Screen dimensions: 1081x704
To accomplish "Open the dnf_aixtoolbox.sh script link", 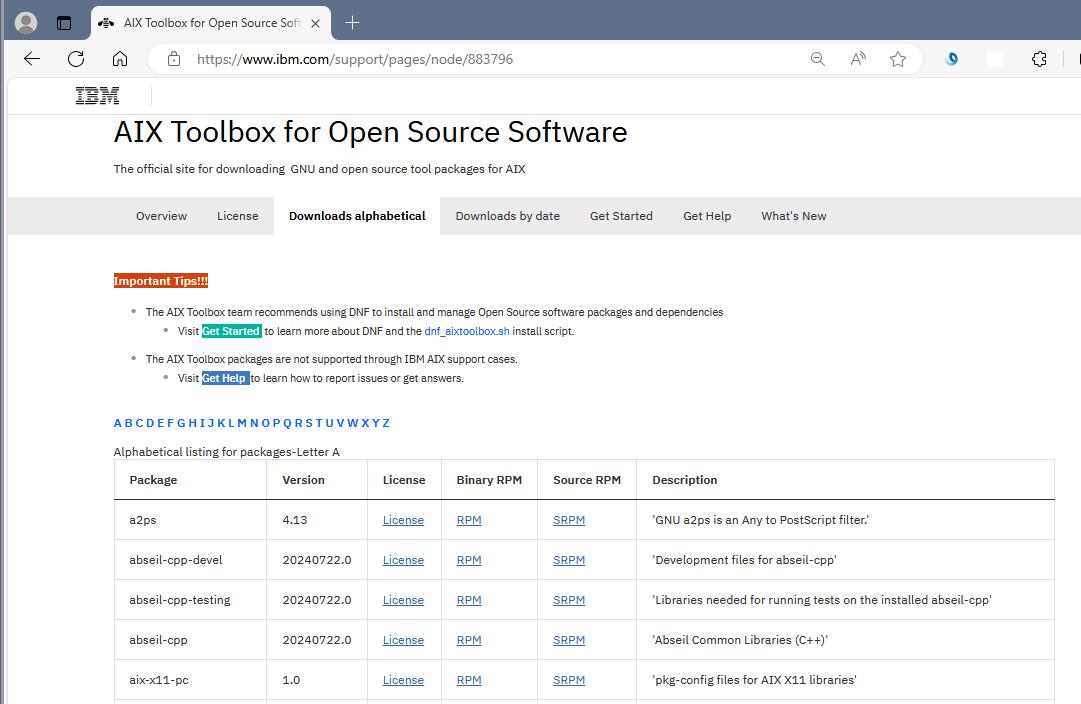I will (467, 331).
